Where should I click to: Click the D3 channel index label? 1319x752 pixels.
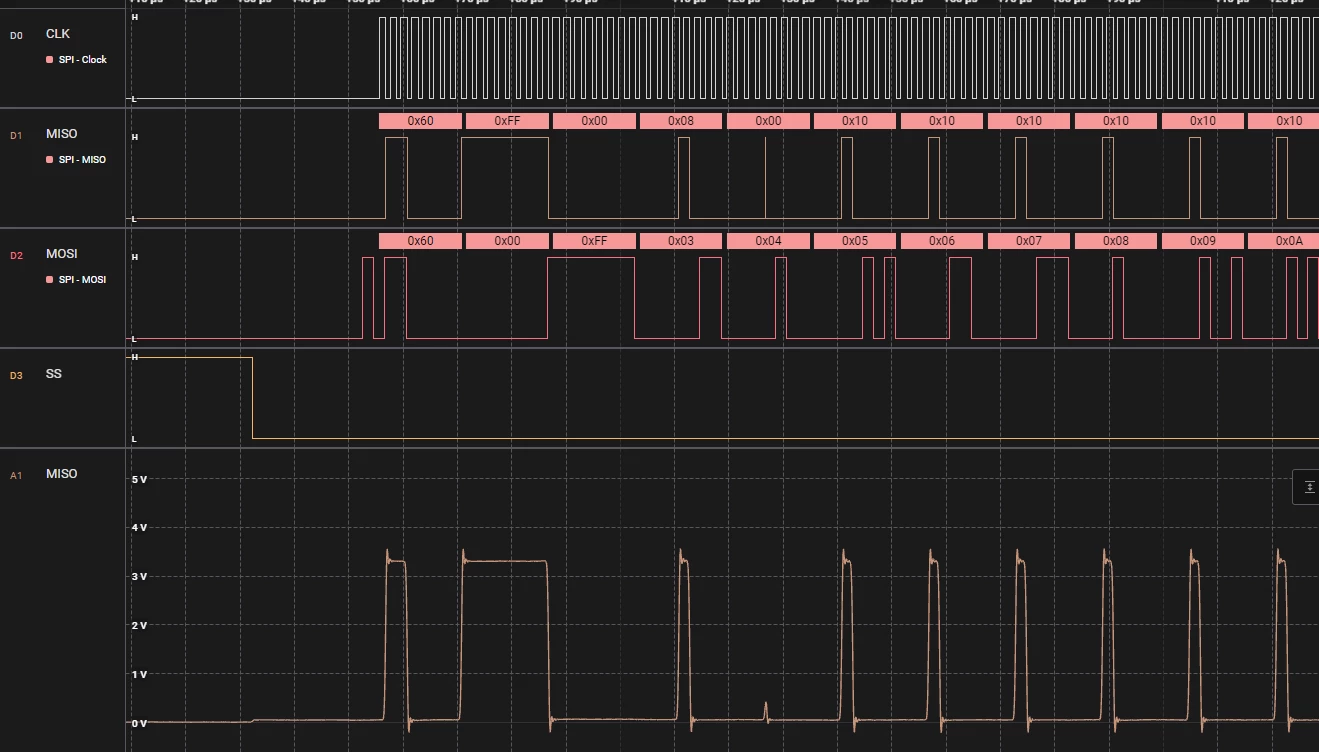click(16, 376)
